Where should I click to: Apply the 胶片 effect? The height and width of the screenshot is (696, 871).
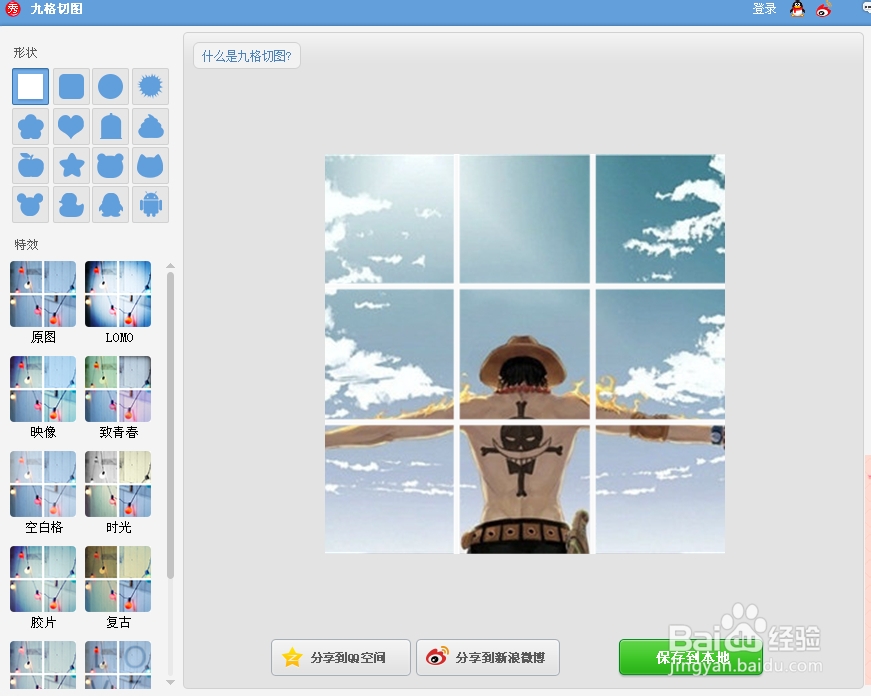tap(43, 587)
